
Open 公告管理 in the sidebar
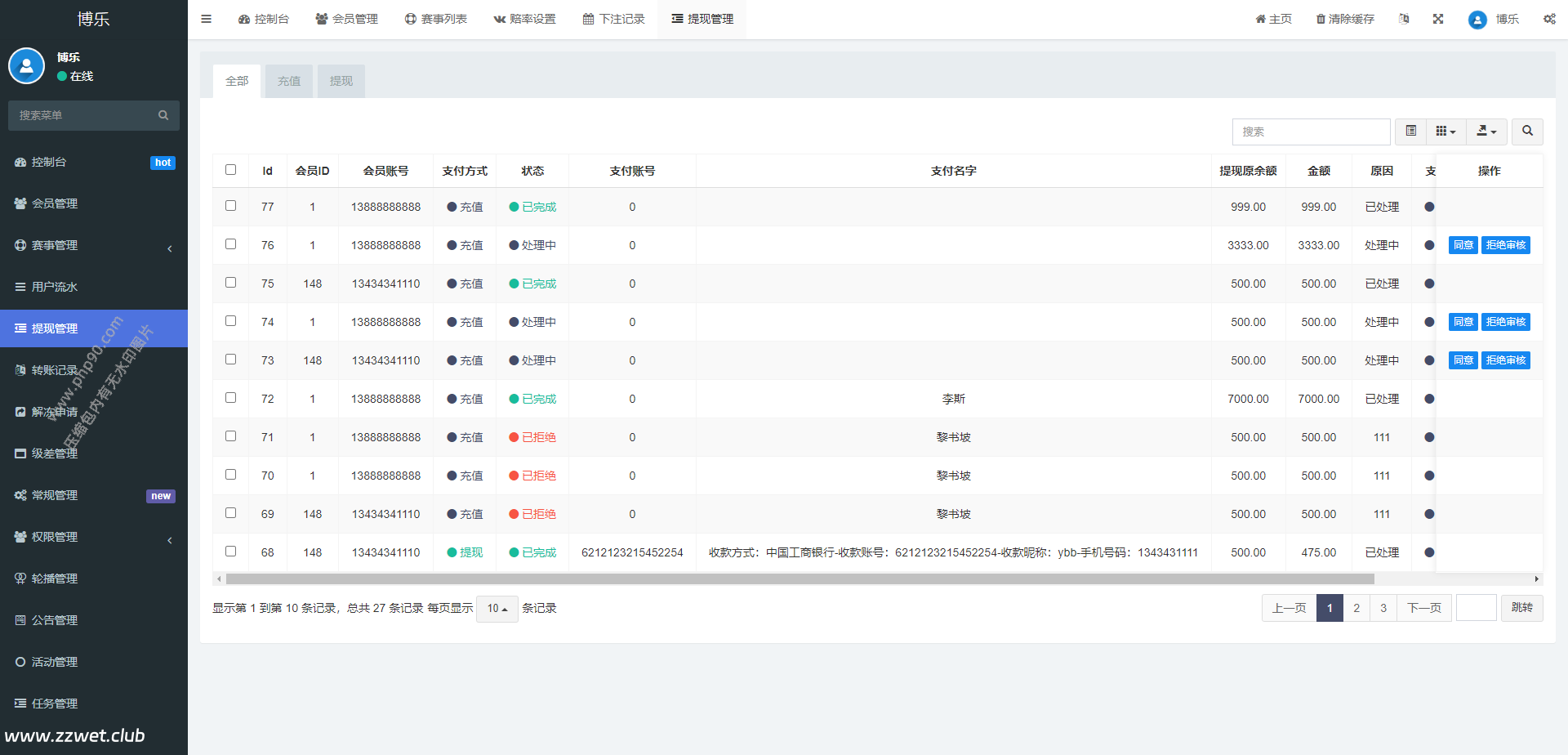(94, 620)
